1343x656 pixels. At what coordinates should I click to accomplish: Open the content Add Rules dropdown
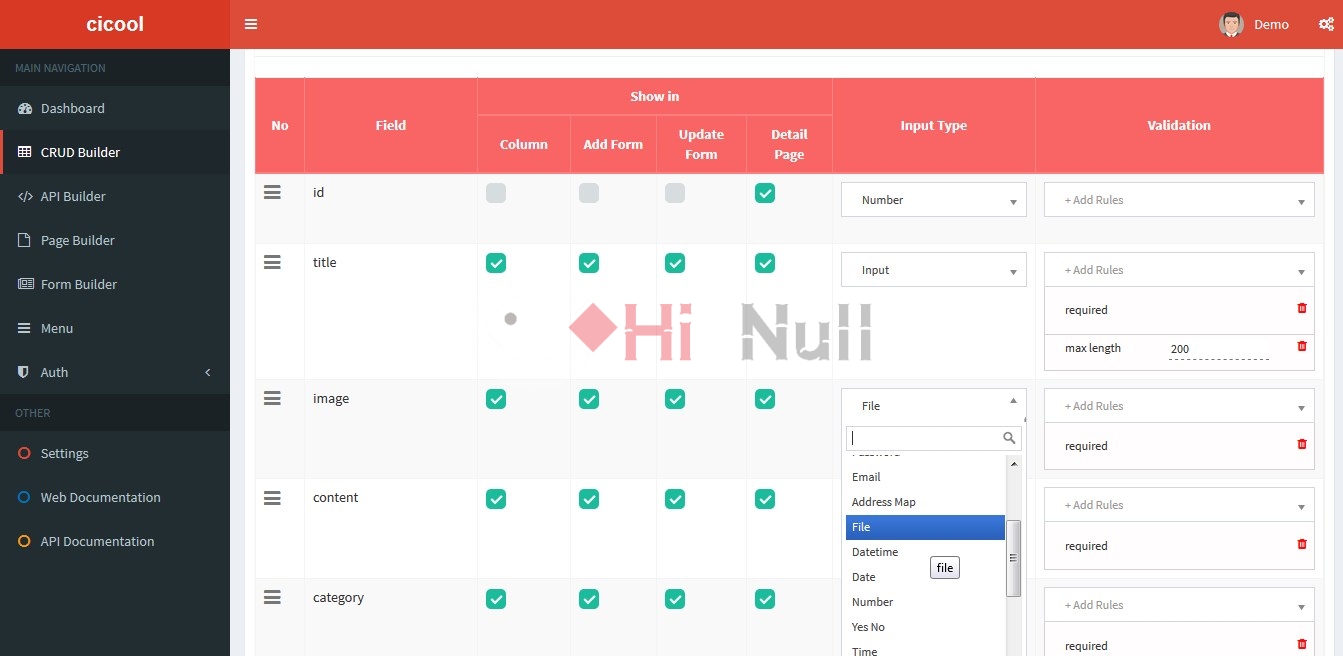point(1179,505)
